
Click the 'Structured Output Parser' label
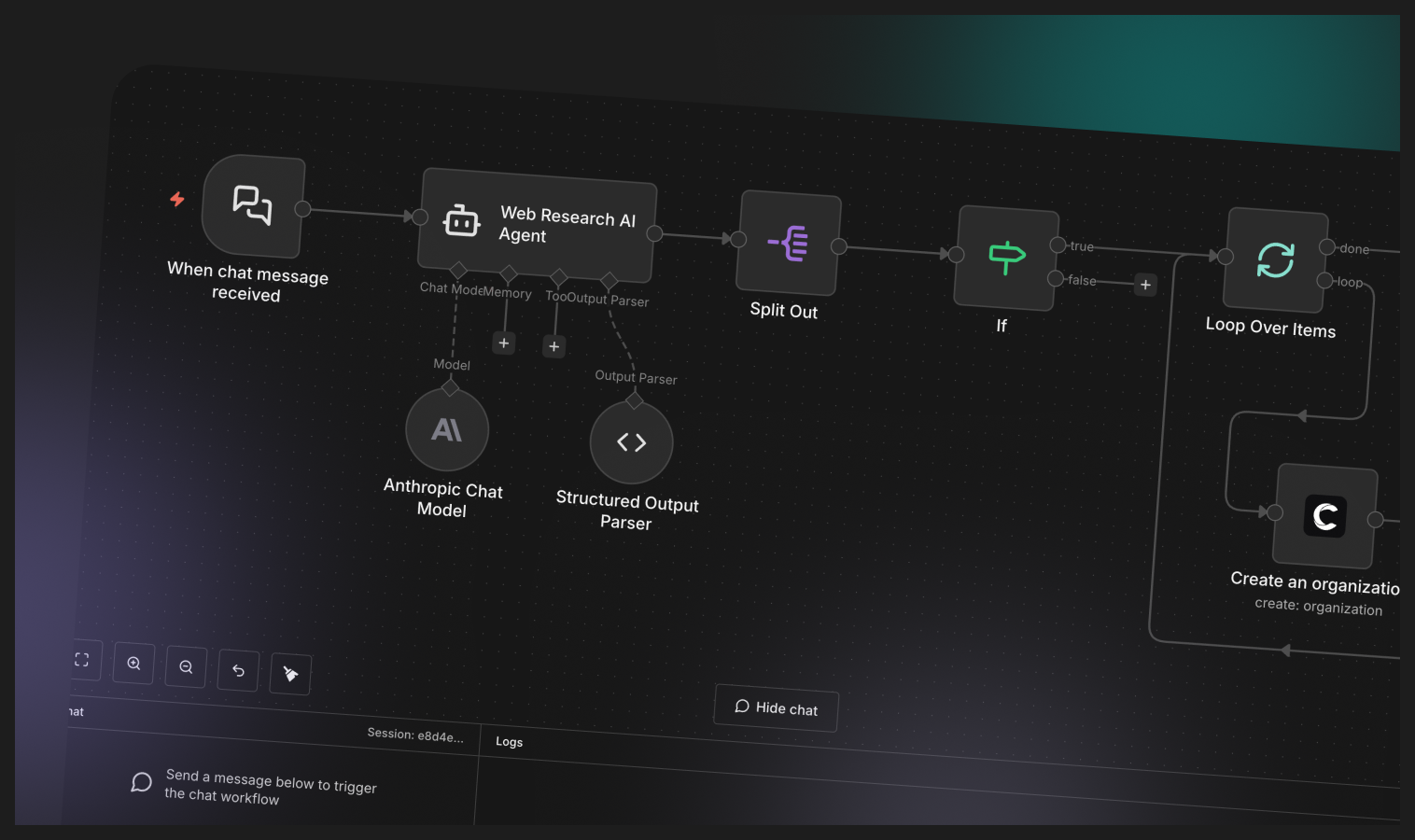click(x=626, y=511)
